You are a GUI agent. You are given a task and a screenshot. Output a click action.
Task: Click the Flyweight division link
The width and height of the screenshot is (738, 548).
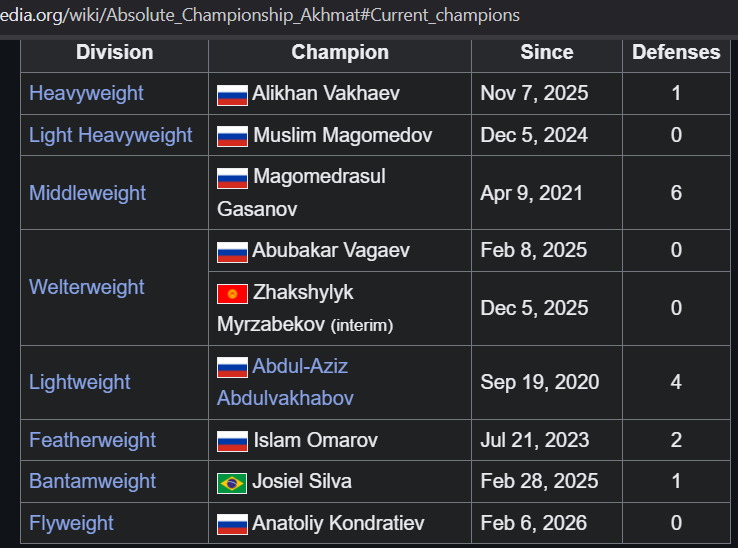click(71, 523)
